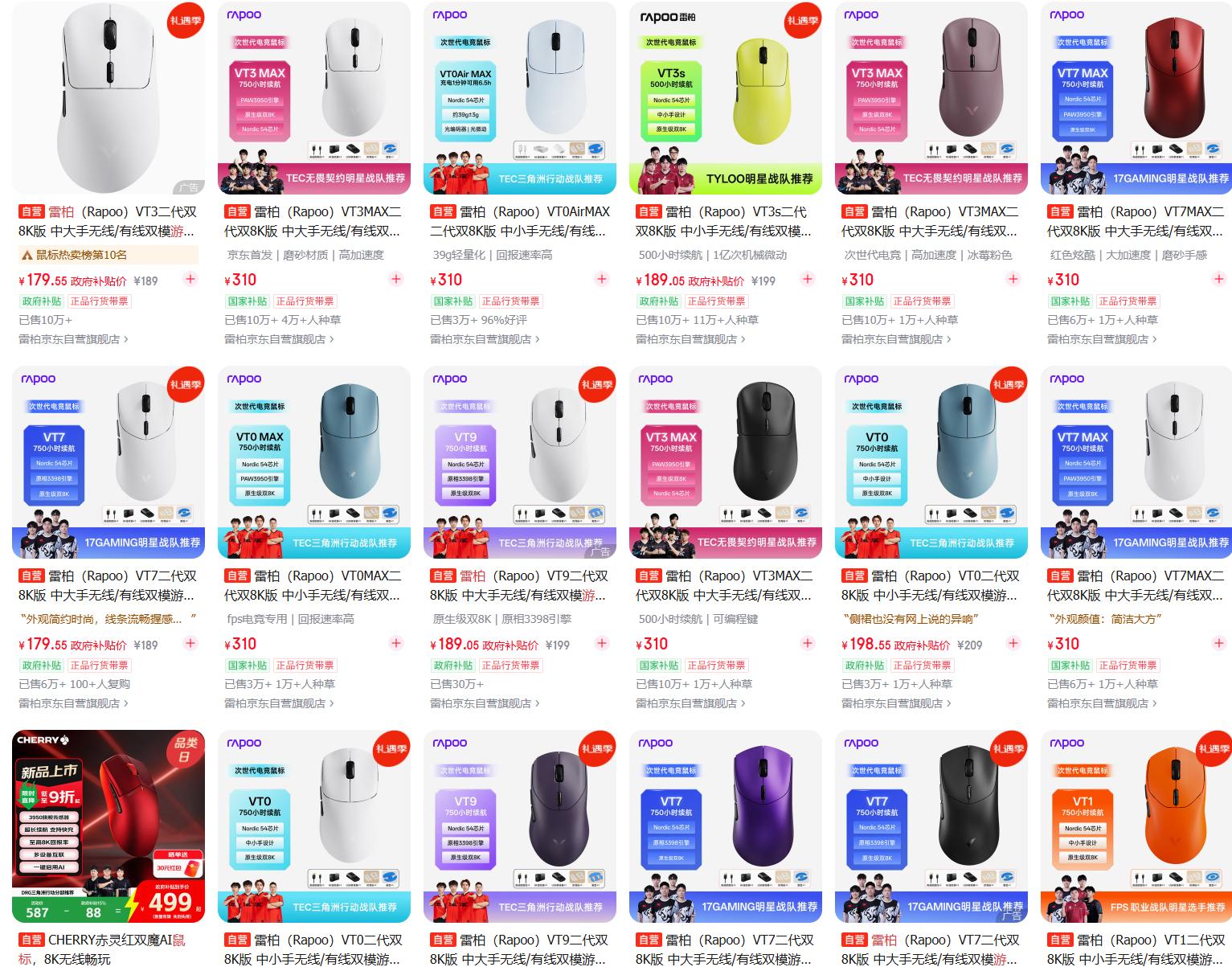Image resolution: width=1232 pixels, height=967 pixels.
Task: Add the blue VT0MAX mouse to cart
Action: coord(396,644)
